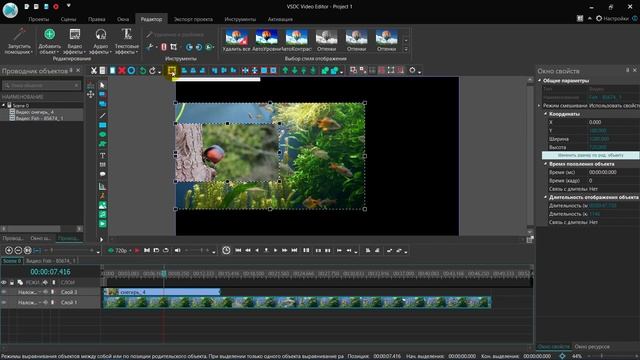Click the VSDC application logo
This screenshot has height=360, width=640.
point(10,11)
